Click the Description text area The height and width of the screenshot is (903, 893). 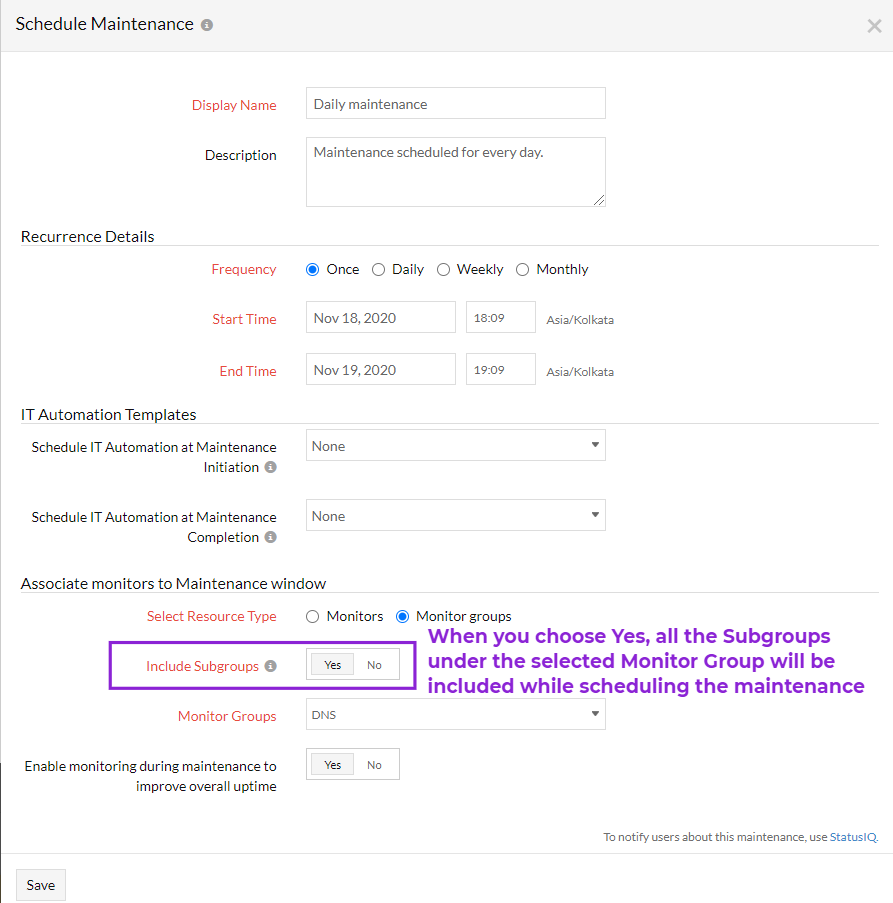pyautogui.click(x=455, y=172)
